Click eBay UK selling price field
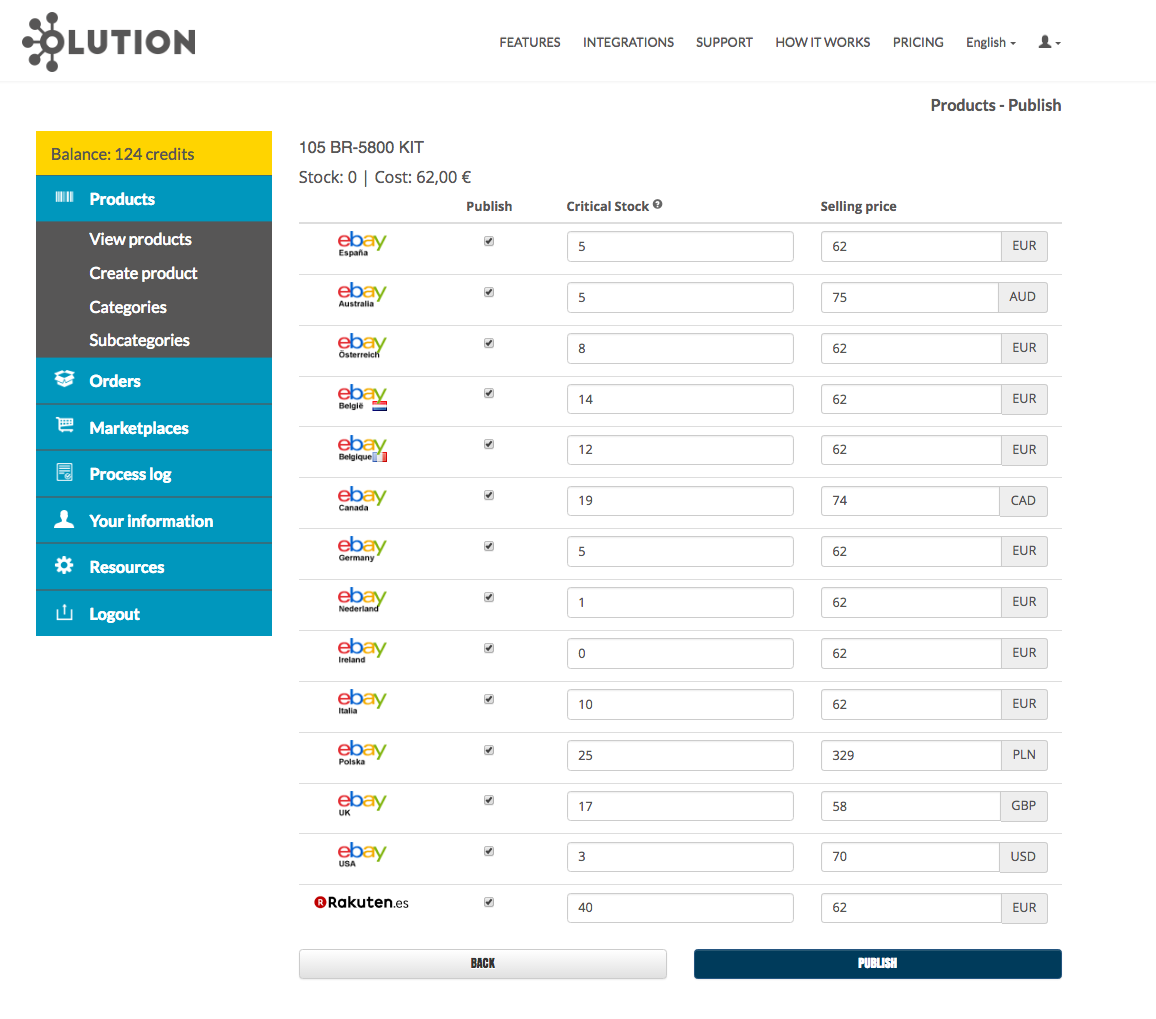Image resolution: width=1156 pixels, height=1019 pixels. pyautogui.click(x=910, y=806)
